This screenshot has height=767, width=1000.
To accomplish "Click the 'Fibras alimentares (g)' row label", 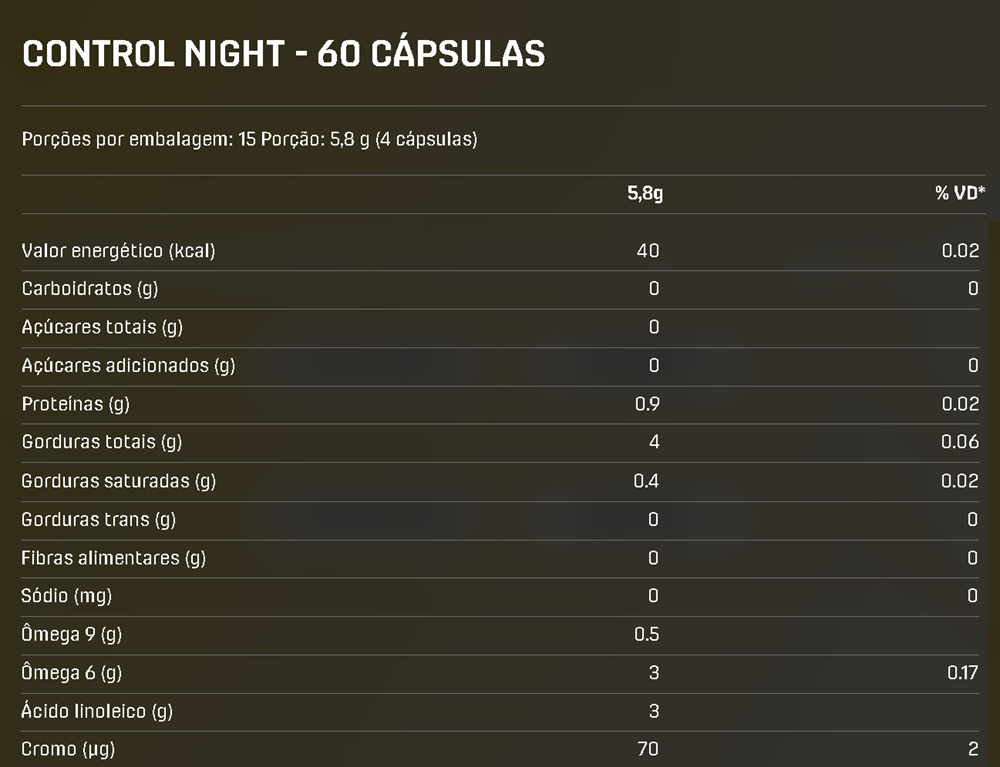I will tap(114, 558).
